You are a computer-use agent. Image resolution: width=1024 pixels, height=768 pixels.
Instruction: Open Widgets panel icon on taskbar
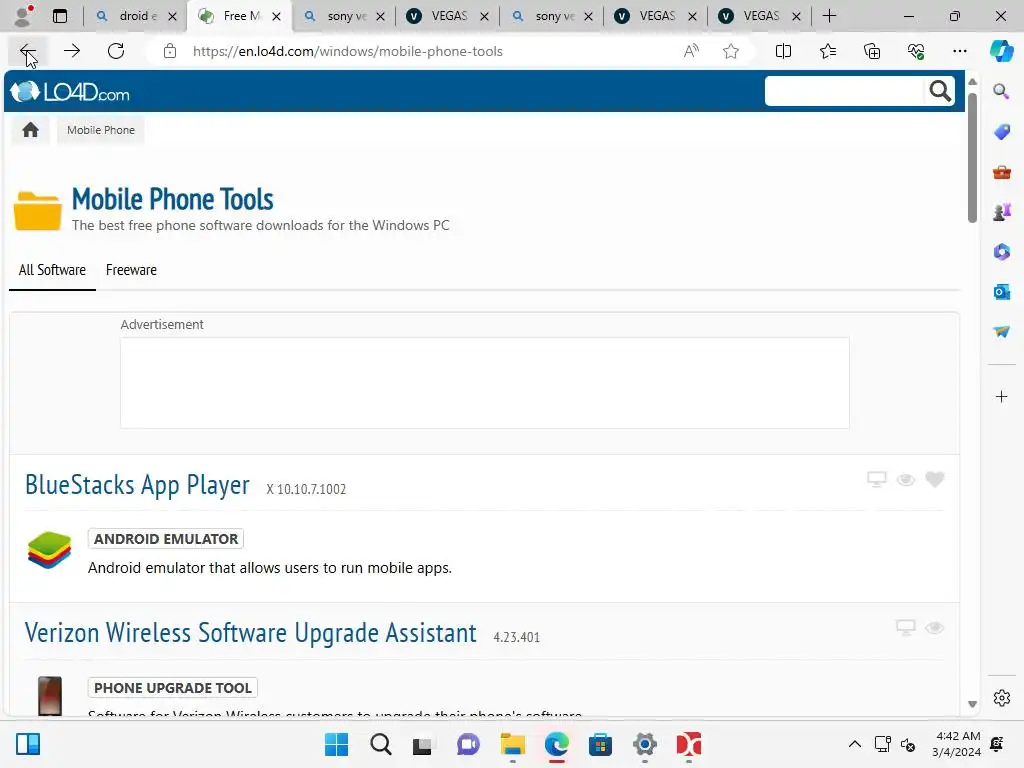(x=28, y=744)
